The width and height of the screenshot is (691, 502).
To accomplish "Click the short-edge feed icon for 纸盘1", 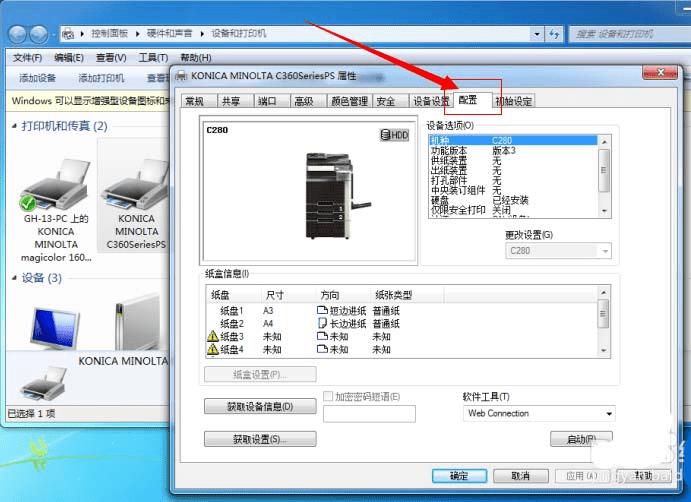I will pyautogui.click(x=322, y=310).
